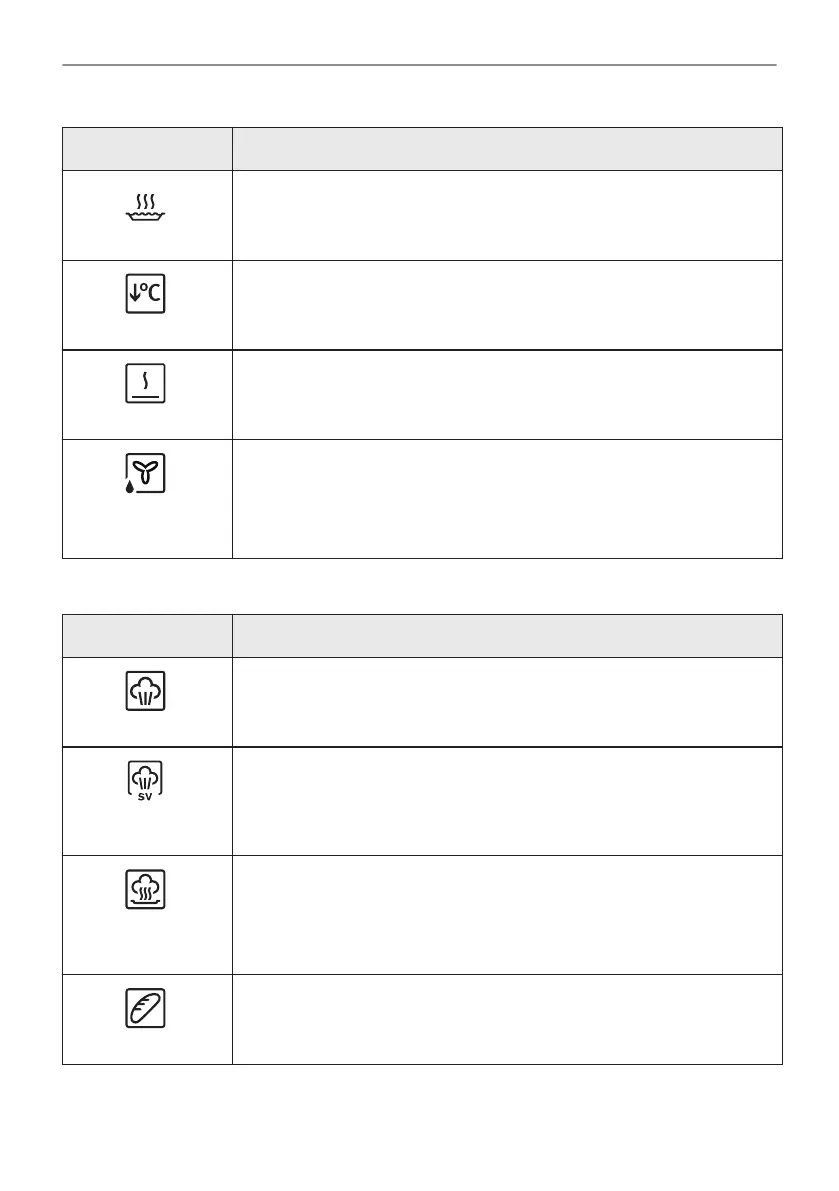Click the steaming dish keep-warm icon
839x1191 pixels.
pyautogui.click(x=146, y=208)
